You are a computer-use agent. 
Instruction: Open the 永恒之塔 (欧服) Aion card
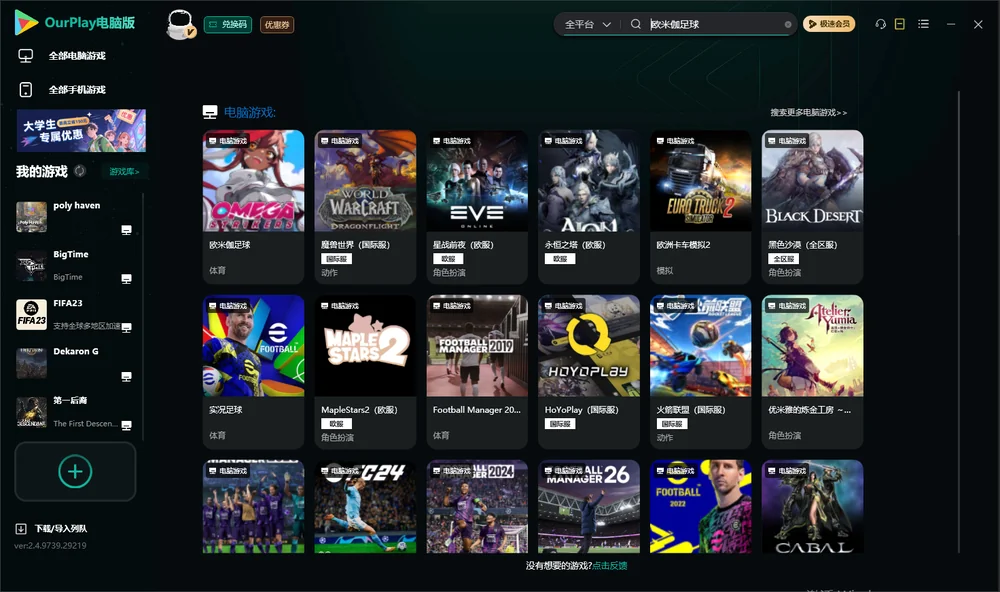(x=589, y=207)
